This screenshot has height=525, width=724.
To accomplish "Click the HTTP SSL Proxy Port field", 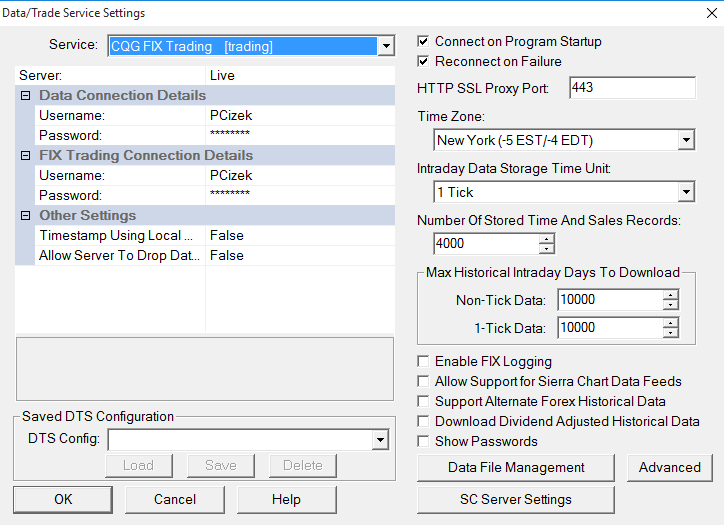I will point(631,88).
